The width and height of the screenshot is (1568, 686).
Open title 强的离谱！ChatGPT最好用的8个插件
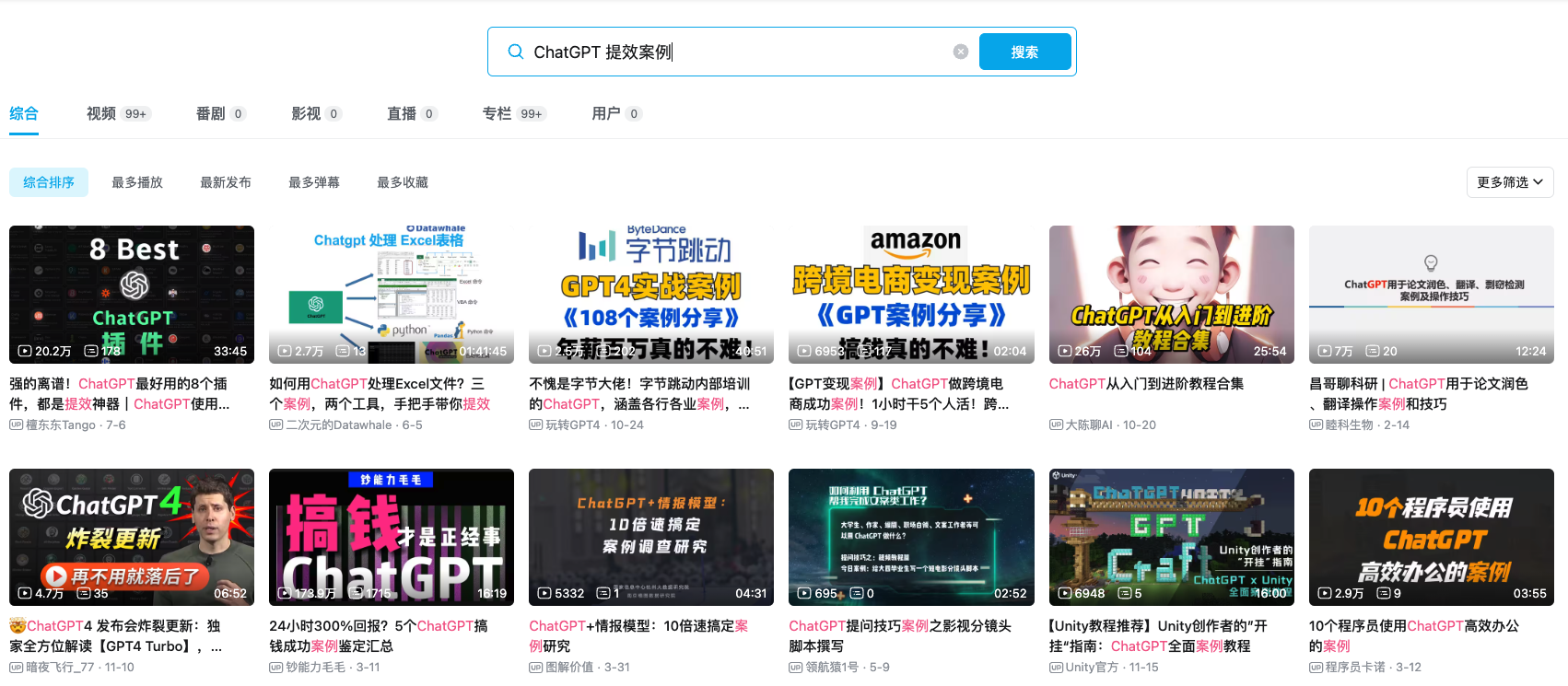[x=120, y=394]
